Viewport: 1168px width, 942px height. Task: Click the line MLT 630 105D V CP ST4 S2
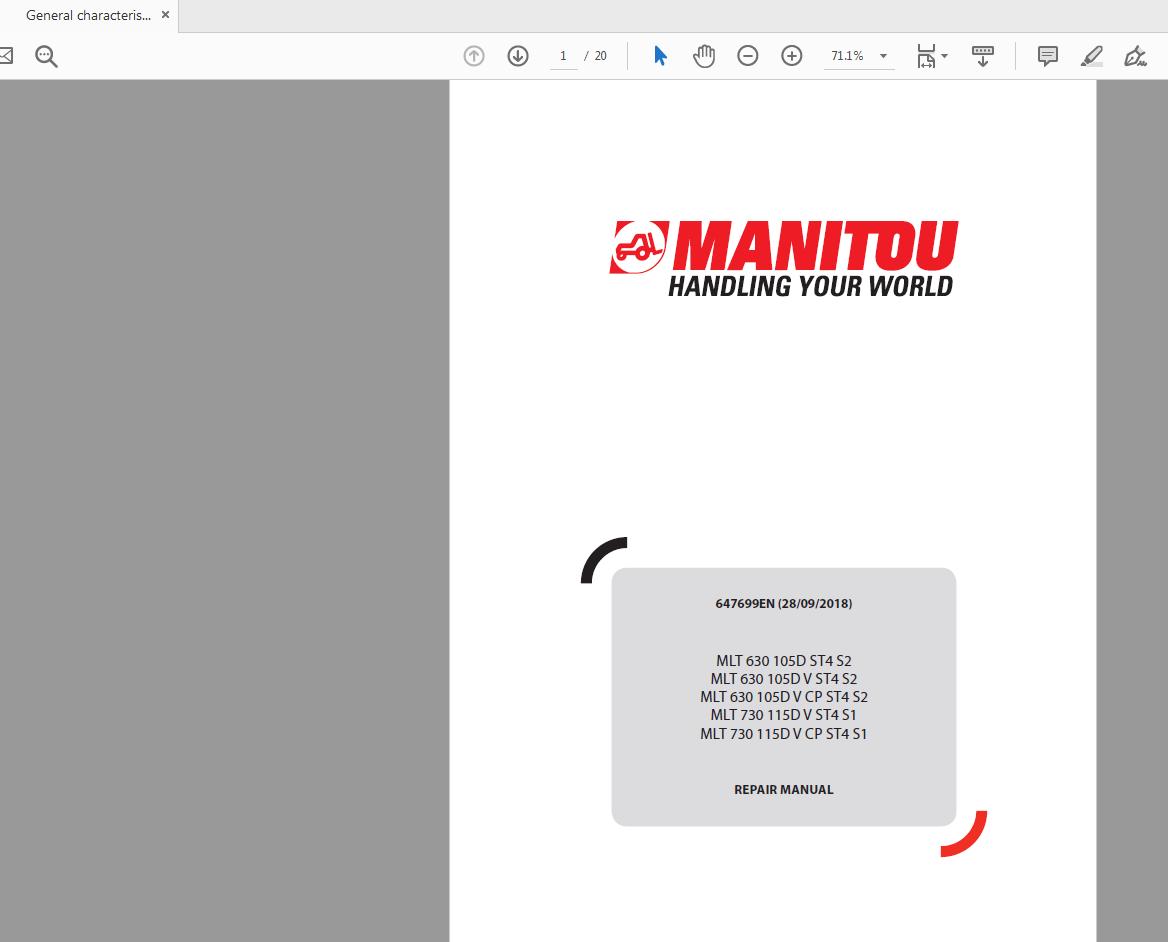784,697
